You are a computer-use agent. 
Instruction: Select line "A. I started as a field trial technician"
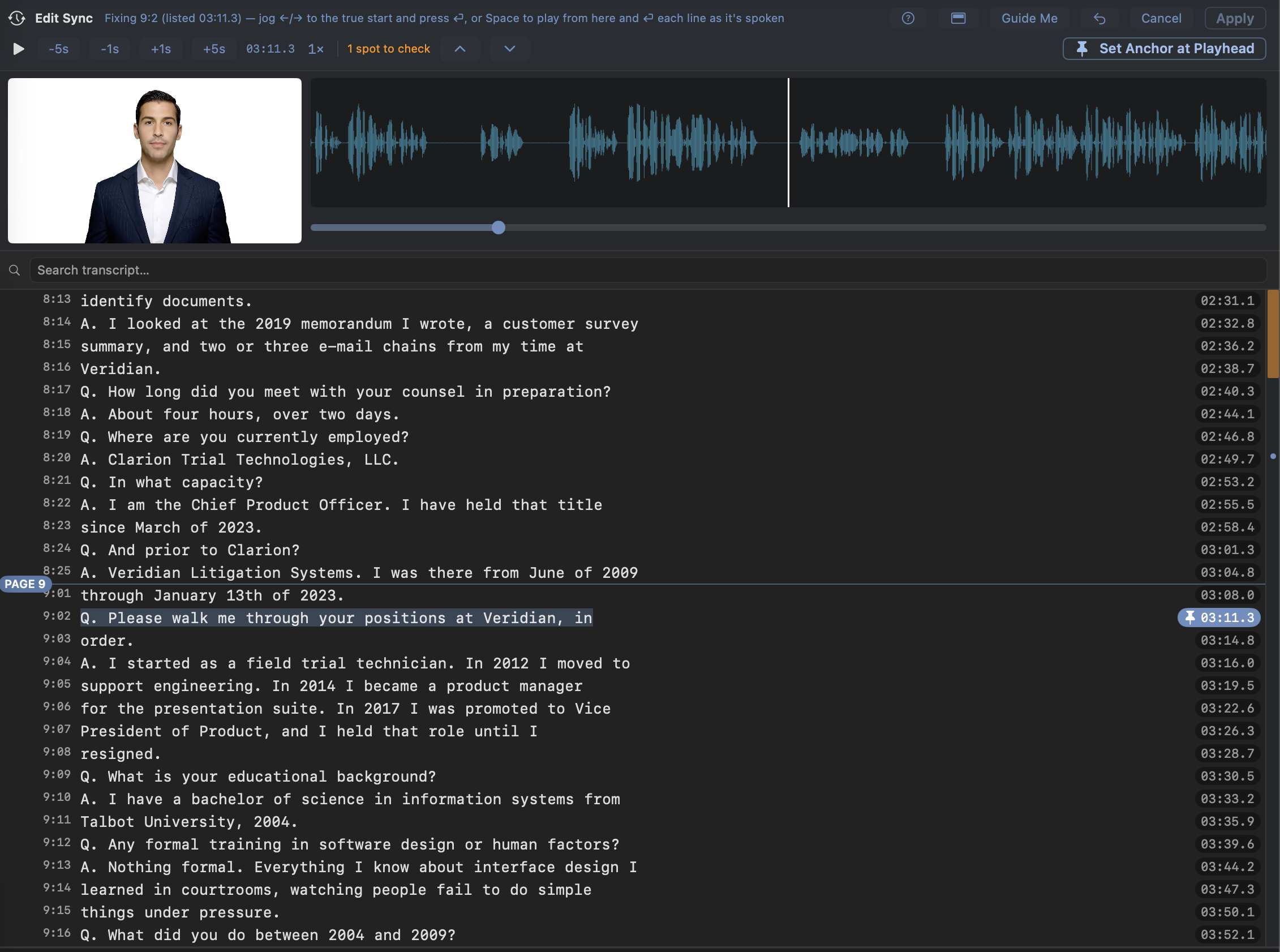tap(355, 663)
